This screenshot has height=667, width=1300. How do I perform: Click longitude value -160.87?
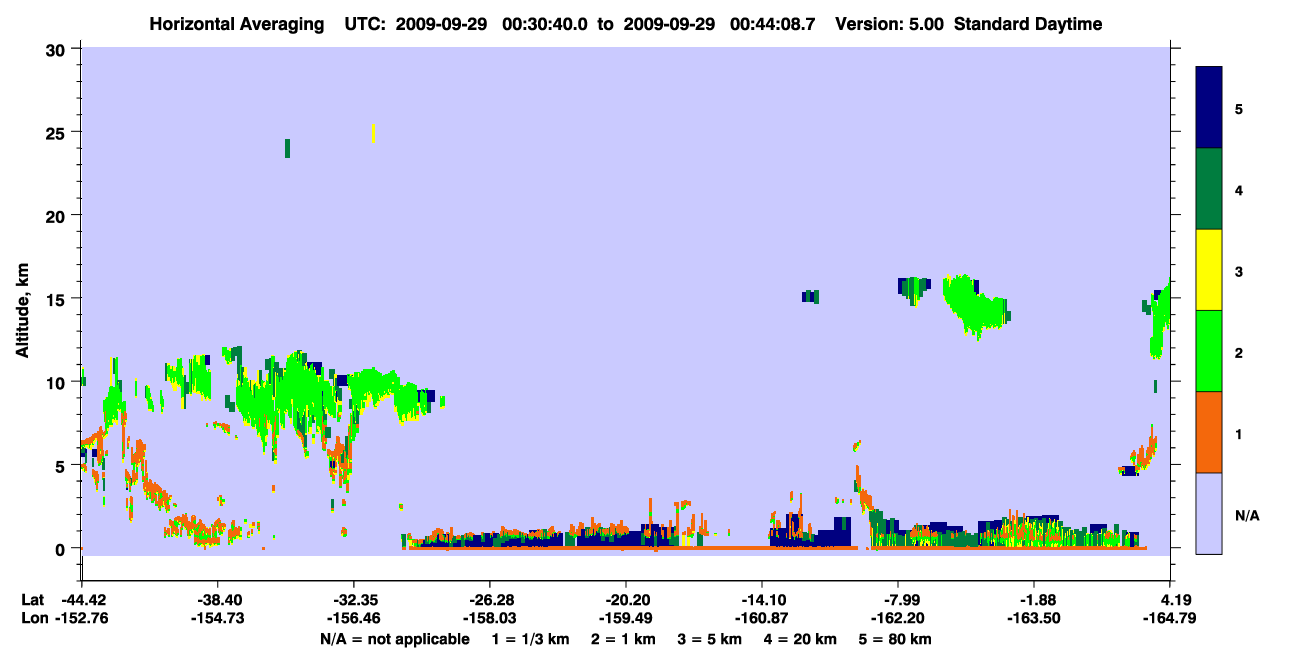(762, 618)
